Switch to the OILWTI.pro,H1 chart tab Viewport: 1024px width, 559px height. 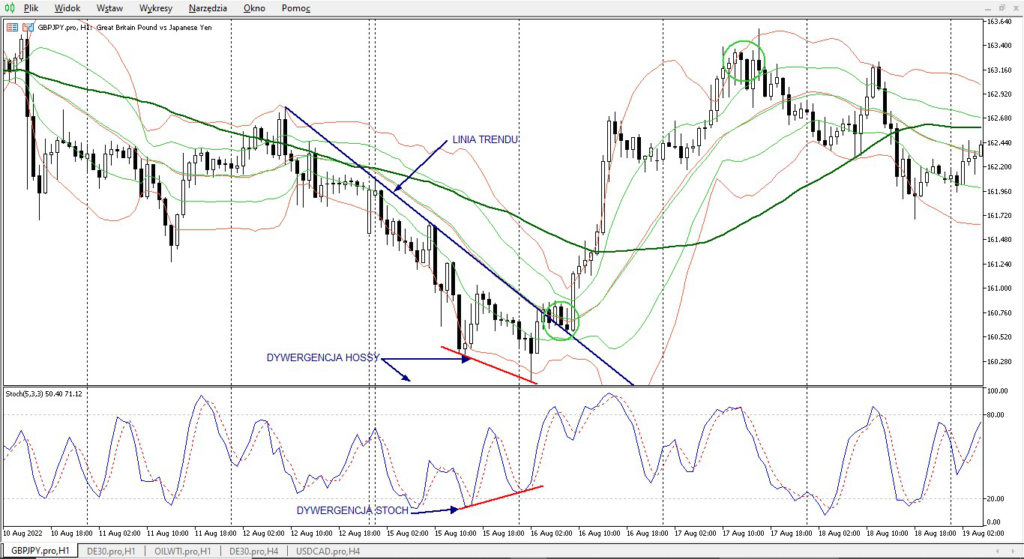(183, 551)
